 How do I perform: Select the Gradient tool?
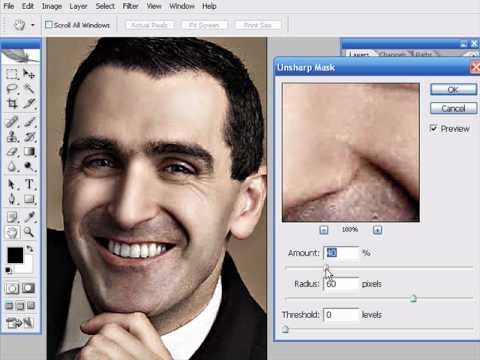click(x=29, y=152)
